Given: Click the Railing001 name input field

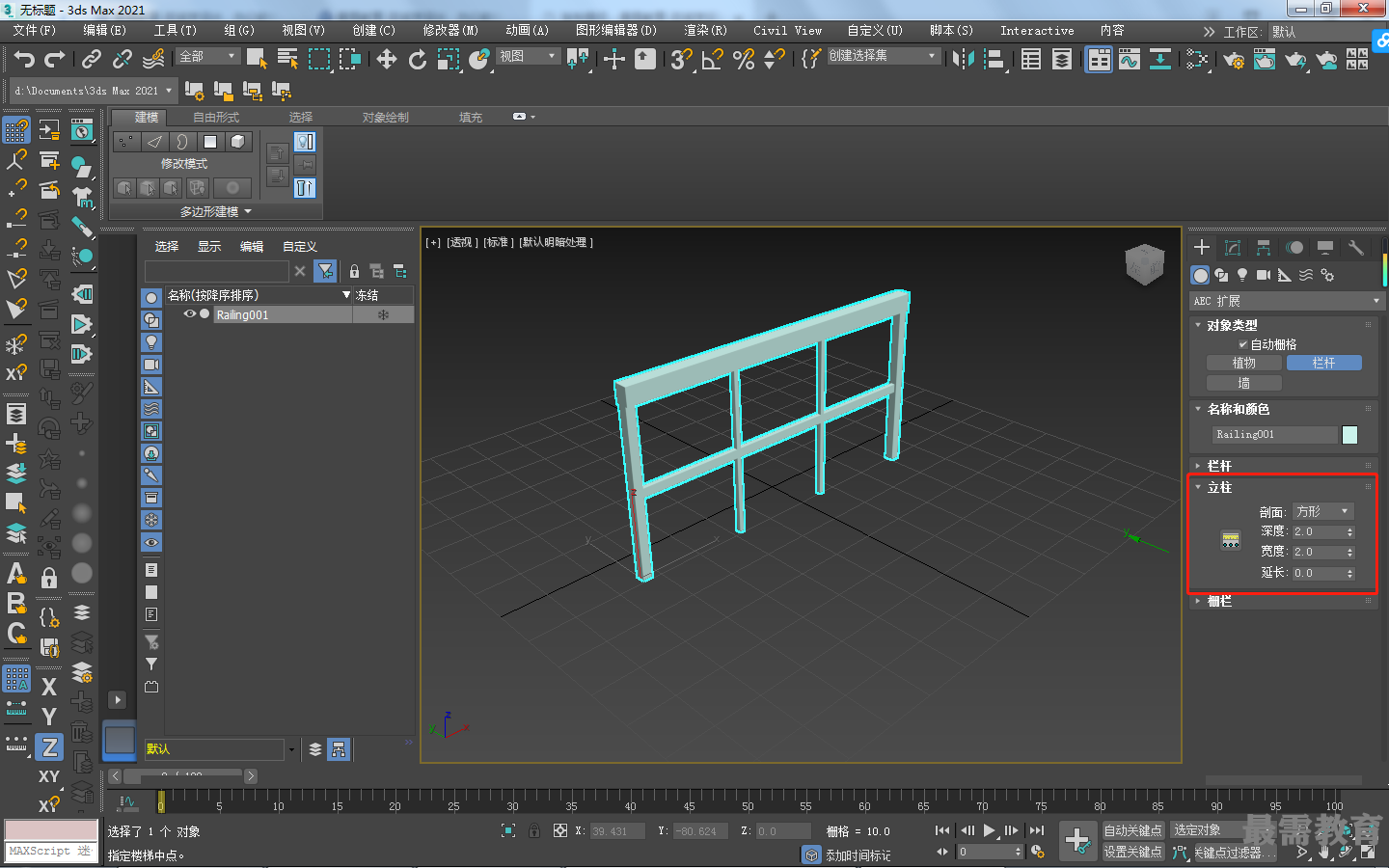Looking at the screenshot, I should click(x=1274, y=435).
